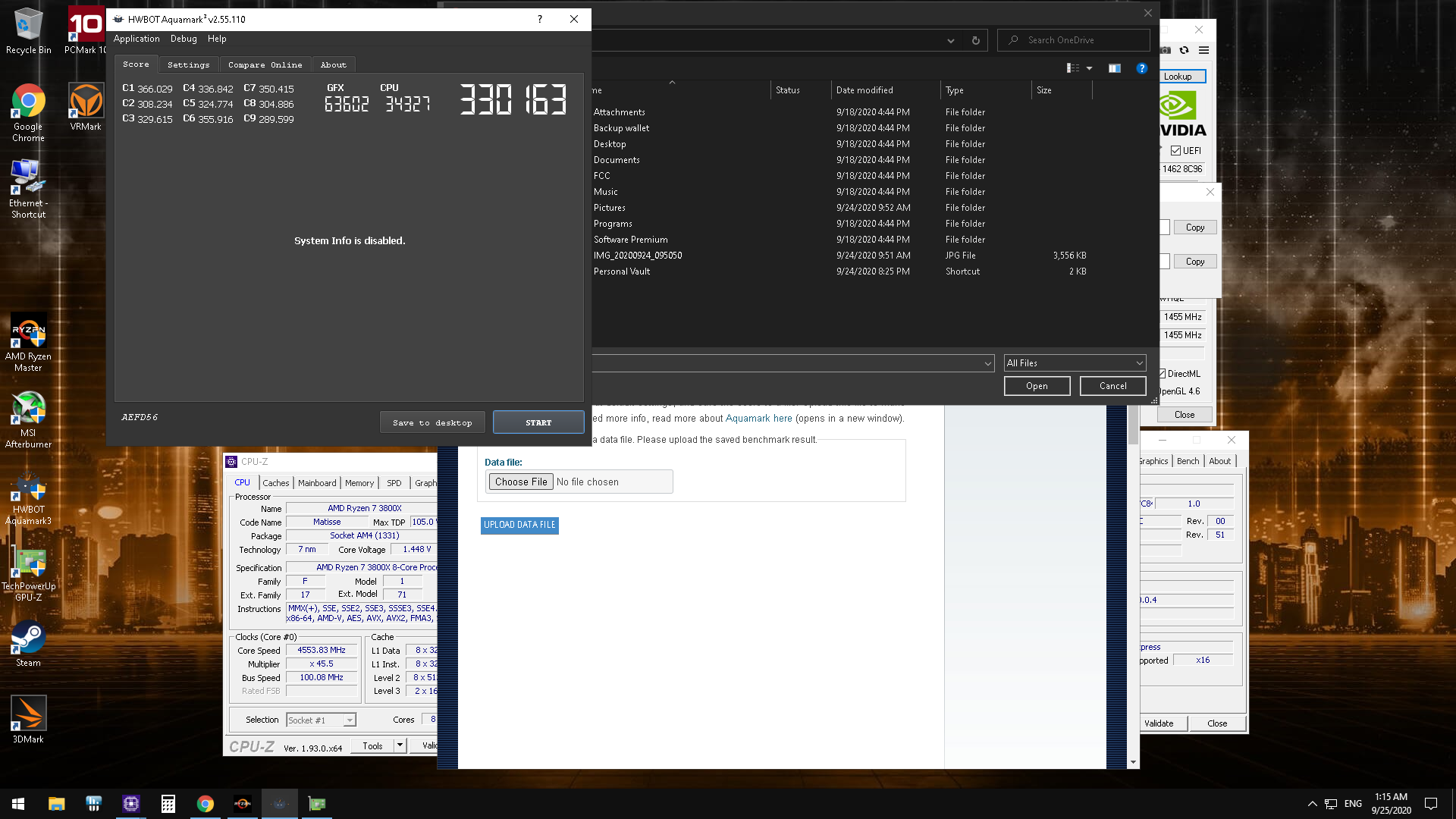Switch to Aquamark Settings tab
Screen dimensions: 1456x819
[x=188, y=64]
